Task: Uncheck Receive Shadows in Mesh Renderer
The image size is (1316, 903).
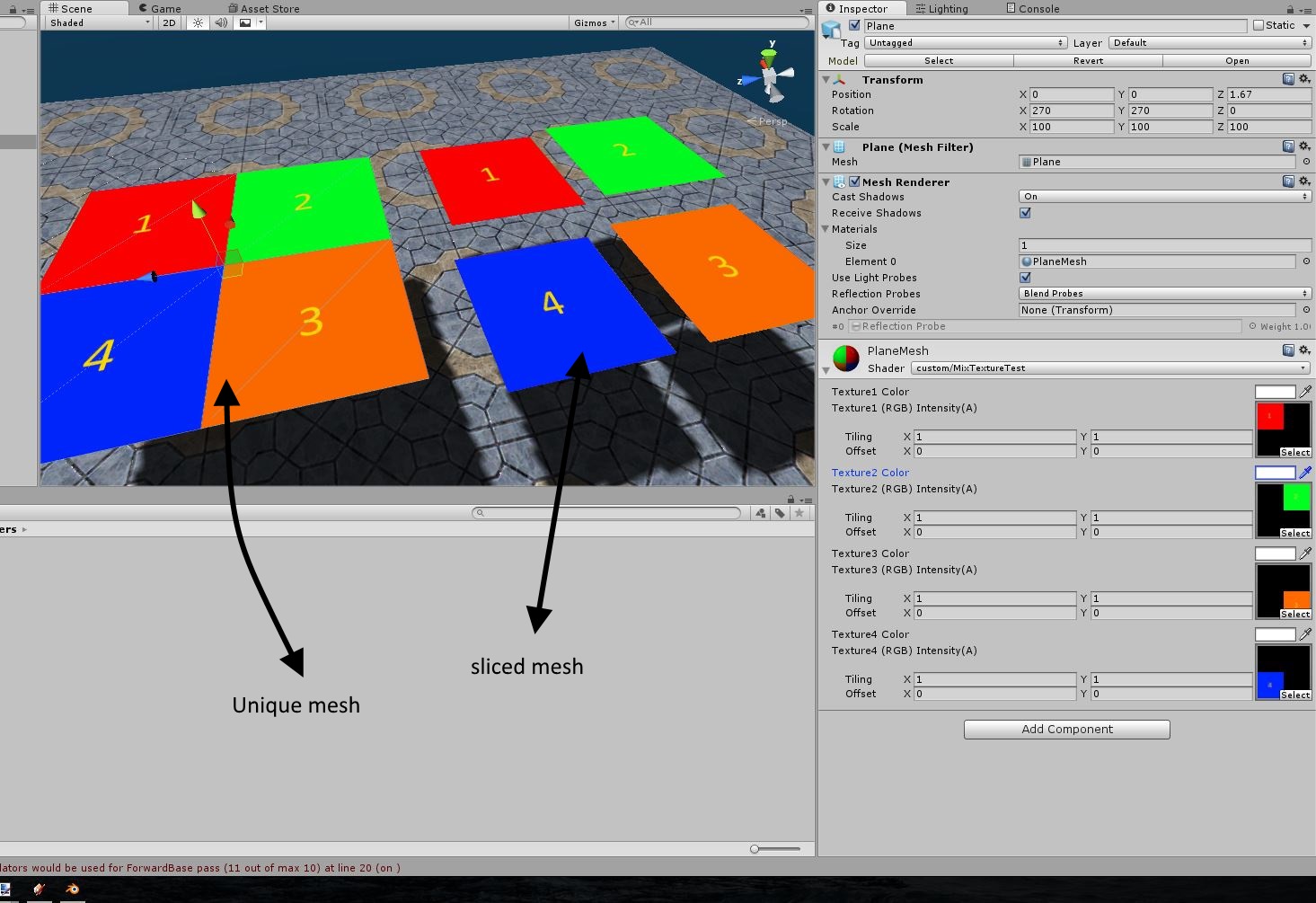Action: click(x=1026, y=213)
